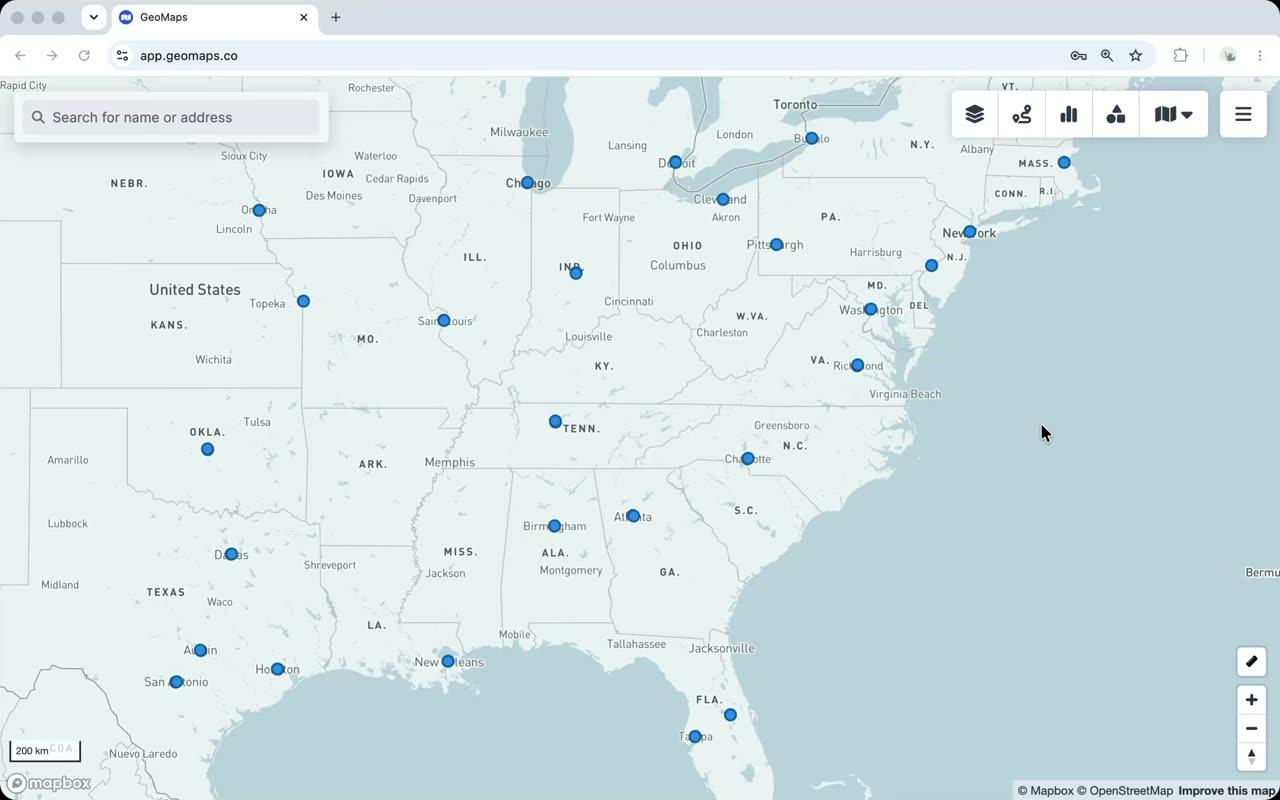Open a new browser tab

336,17
